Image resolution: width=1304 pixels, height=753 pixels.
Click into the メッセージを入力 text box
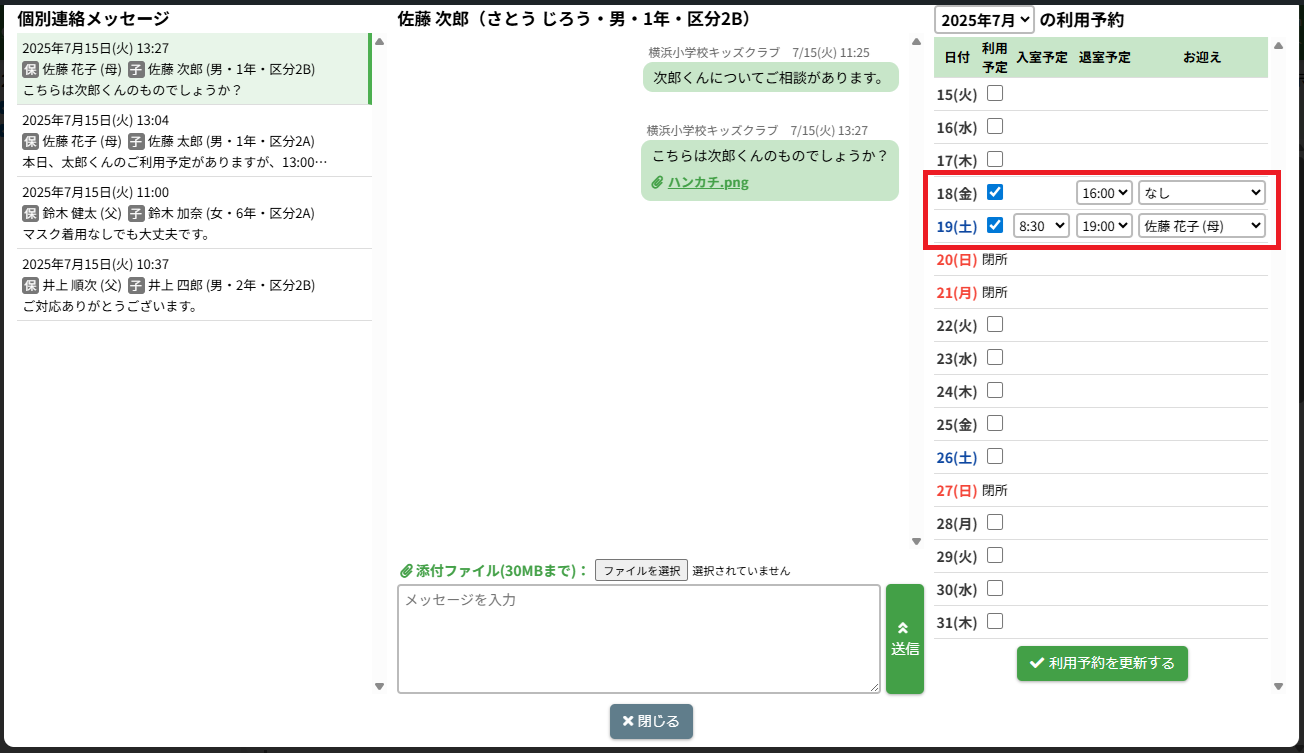pos(638,638)
